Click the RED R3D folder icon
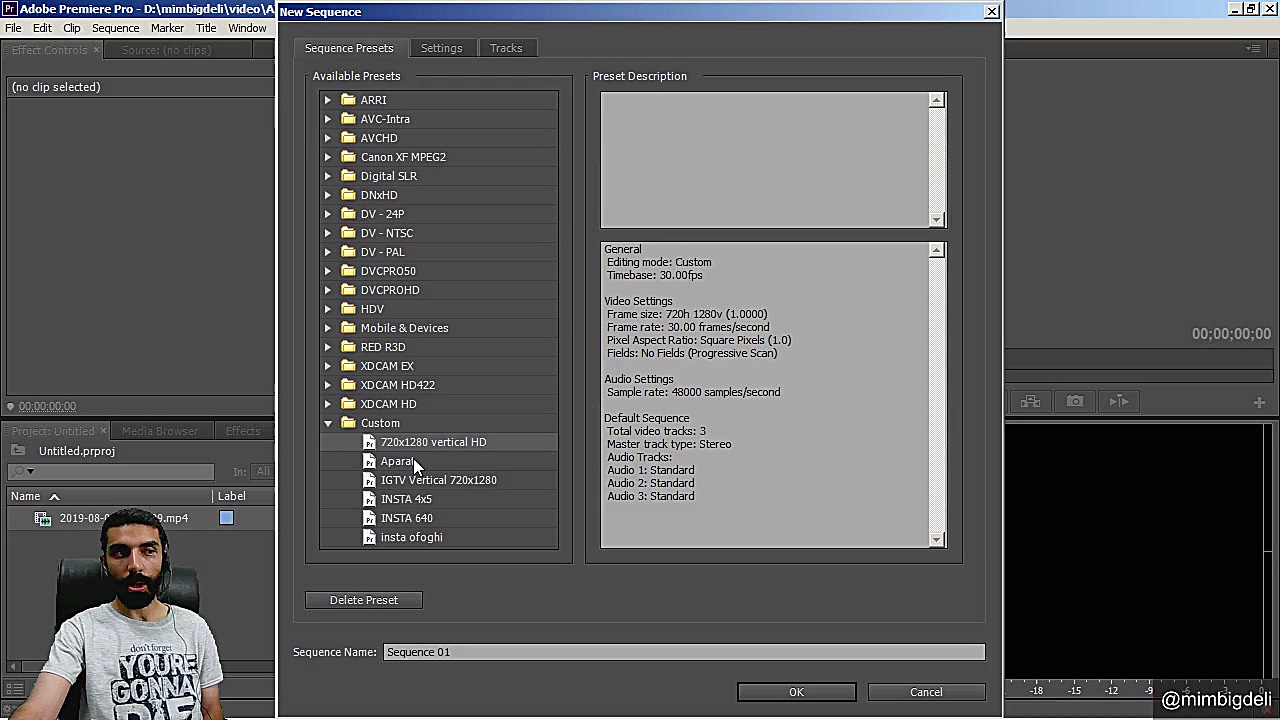This screenshot has height=720, width=1280. 348,347
